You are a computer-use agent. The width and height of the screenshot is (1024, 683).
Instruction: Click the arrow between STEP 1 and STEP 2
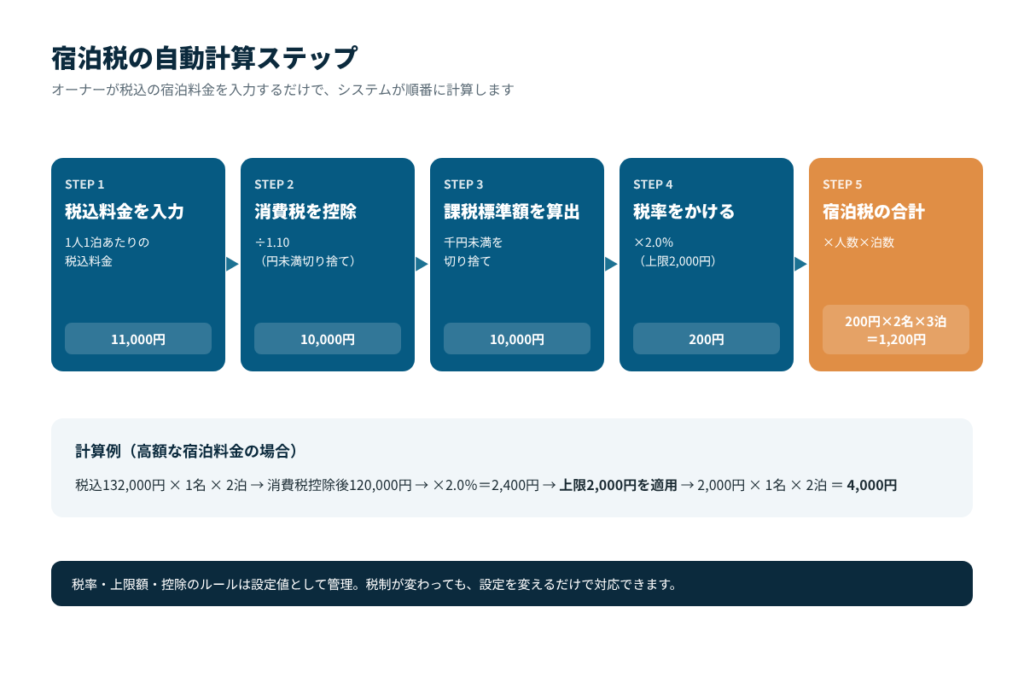(232, 264)
